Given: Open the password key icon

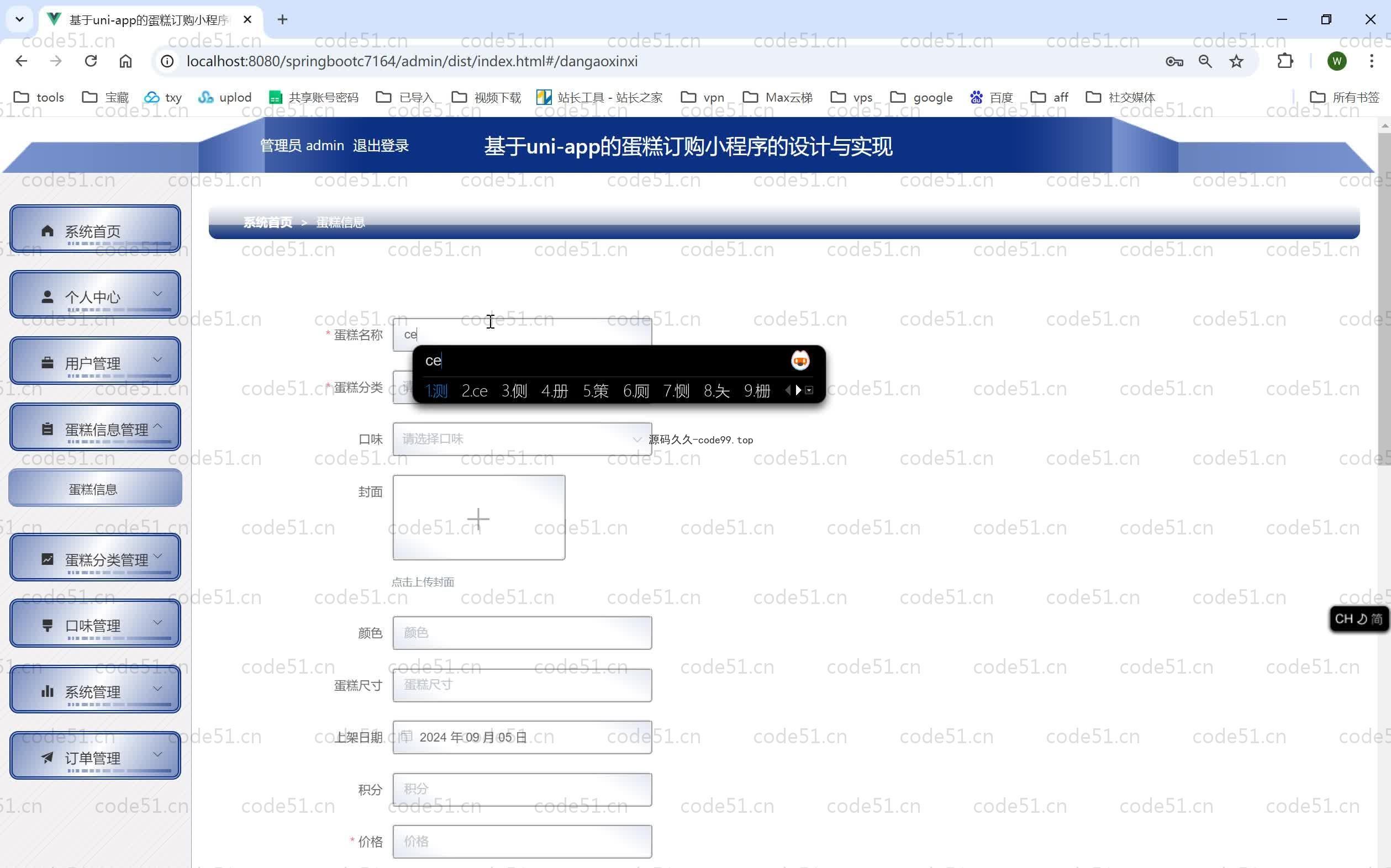Looking at the screenshot, I should click(x=1174, y=61).
